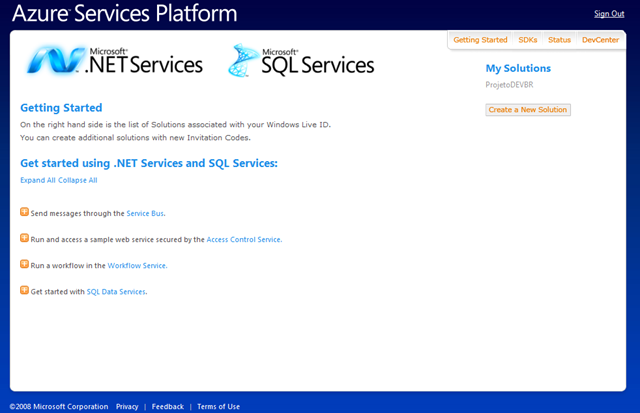Image resolution: width=640 pixels, height=413 pixels.
Task: Open the SQL Data Services link
Action: click(x=117, y=292)
